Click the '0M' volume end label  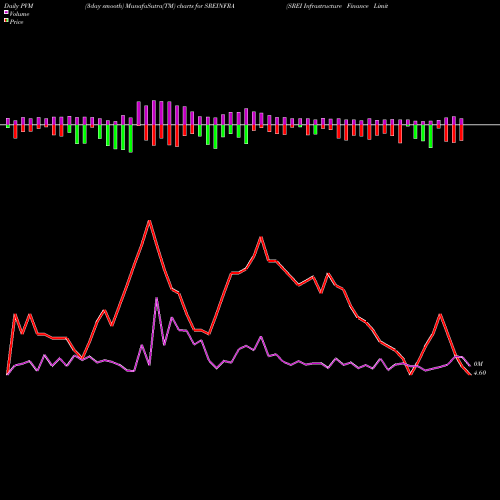coord(478,364)
